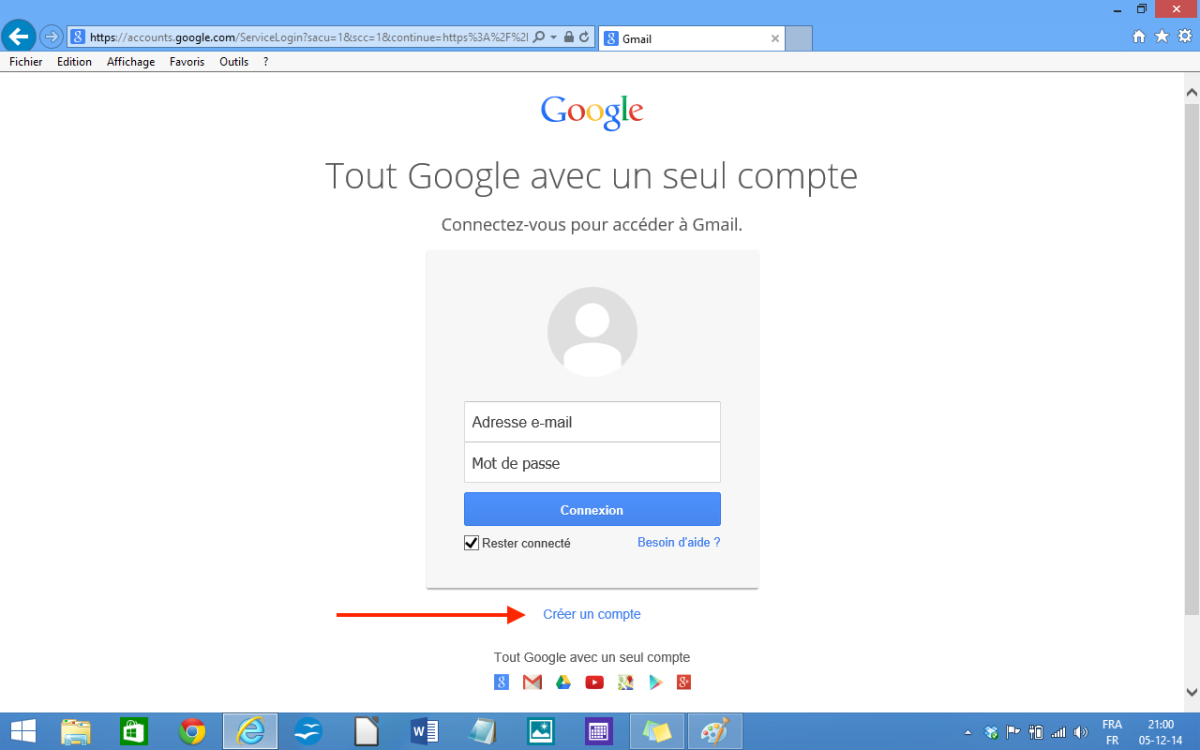Click the Adresse e-mail field
The image size is (1200, 750).
point(592,422)
